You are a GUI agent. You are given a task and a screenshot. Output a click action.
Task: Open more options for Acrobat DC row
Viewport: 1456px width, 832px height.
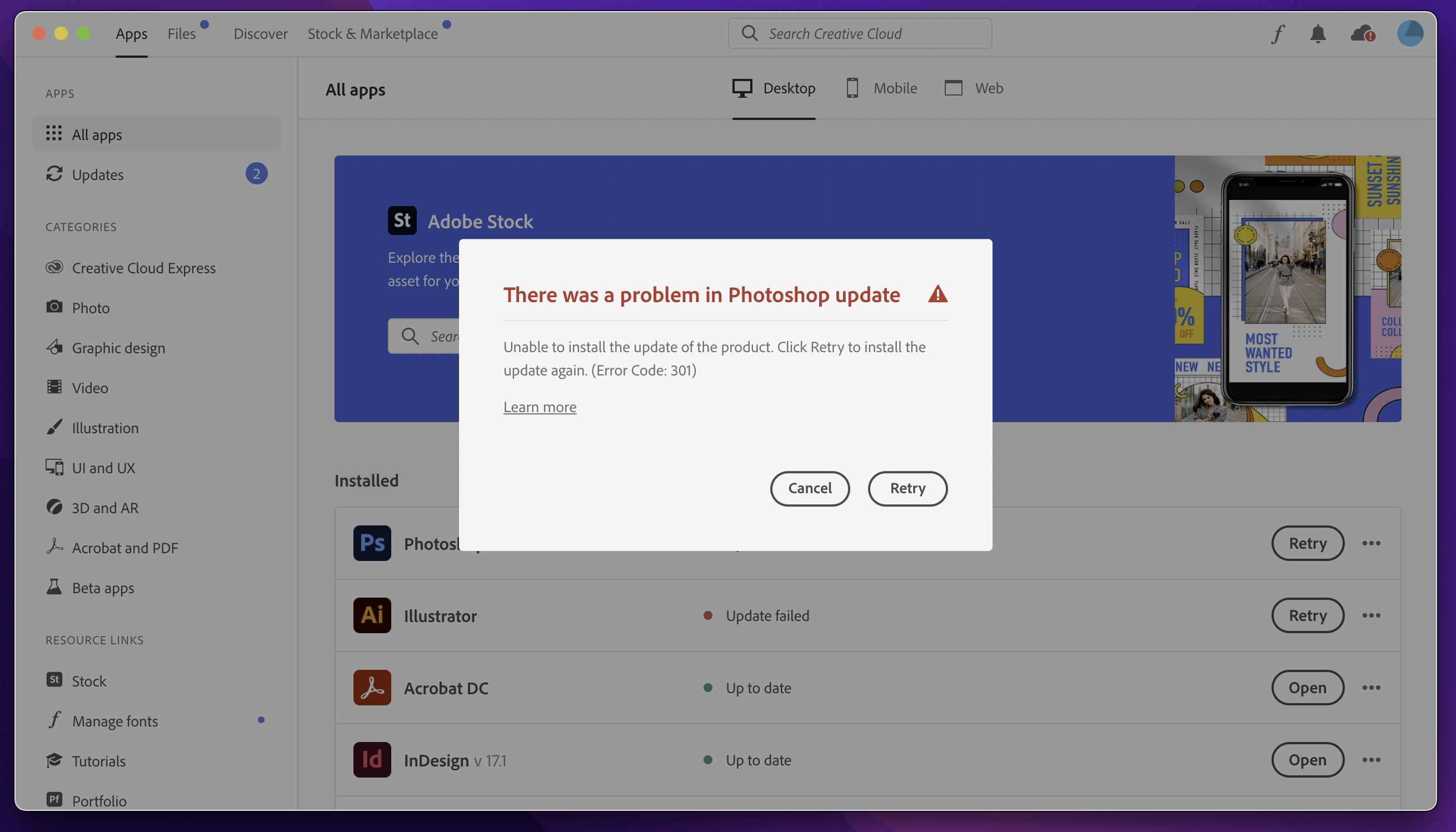1371,688
